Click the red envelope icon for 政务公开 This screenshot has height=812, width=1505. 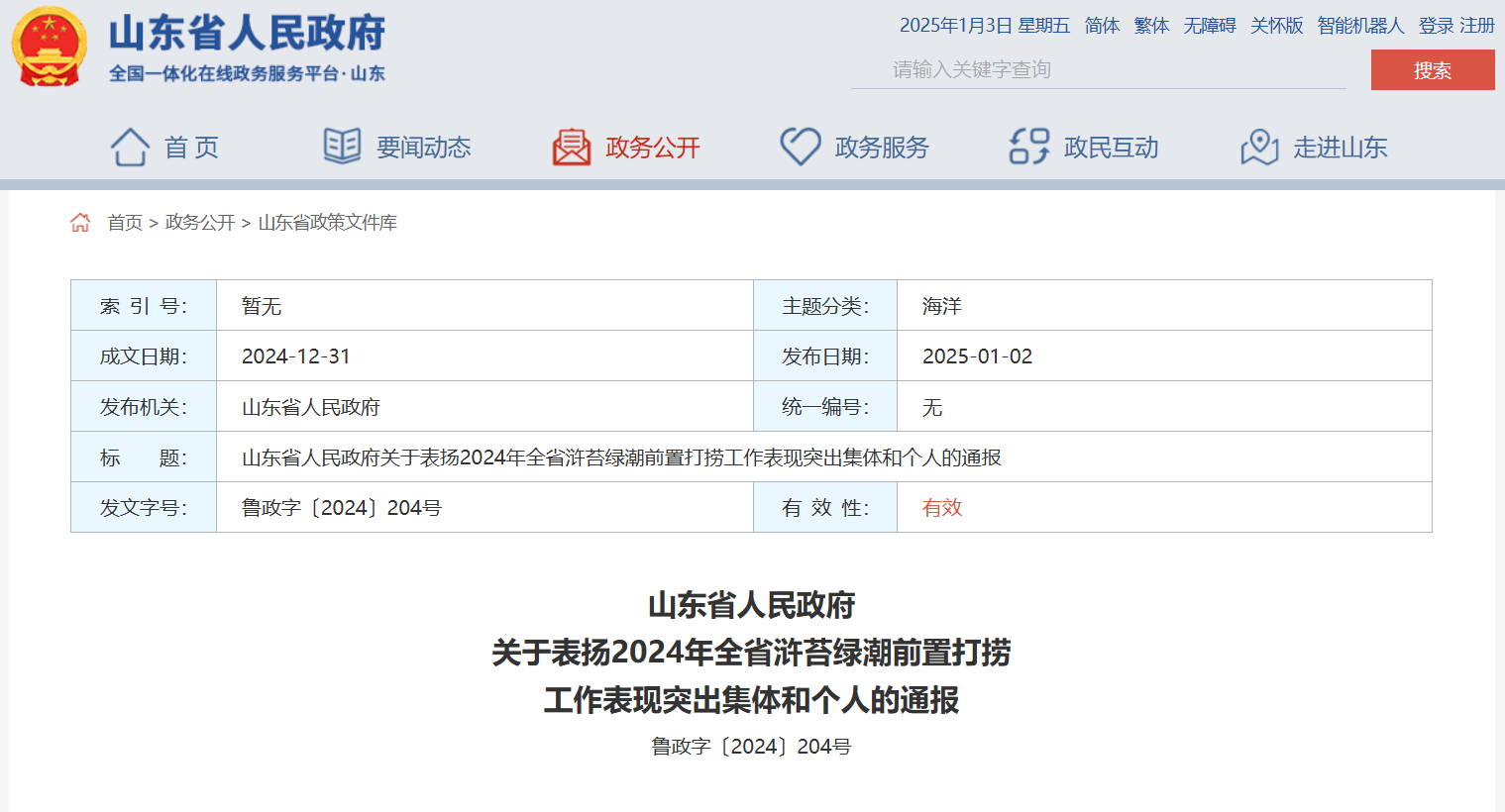click(572, 148)
